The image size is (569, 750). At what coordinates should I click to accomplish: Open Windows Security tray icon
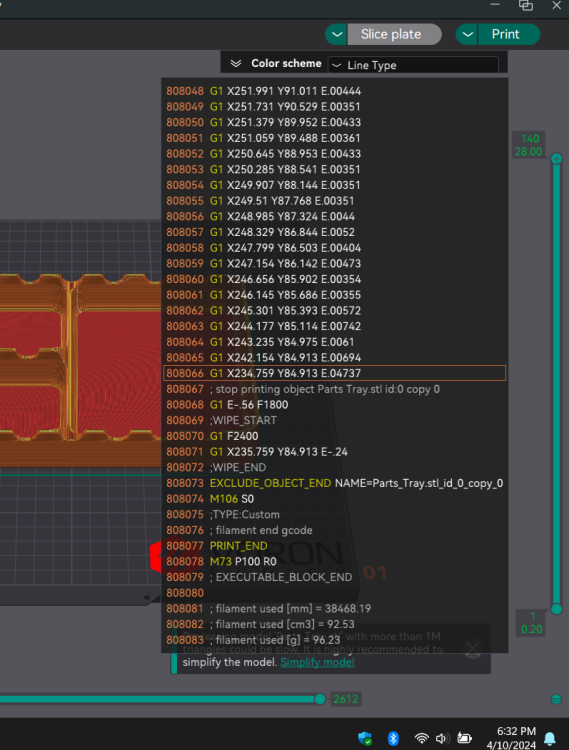365,738
